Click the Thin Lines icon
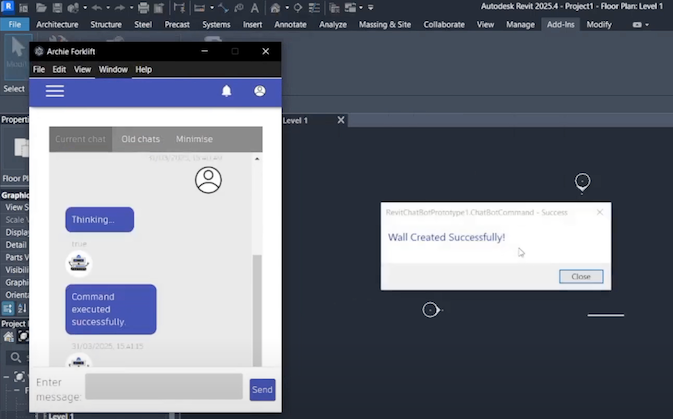Viewport: 673px width, 419px height. [314, 8]
